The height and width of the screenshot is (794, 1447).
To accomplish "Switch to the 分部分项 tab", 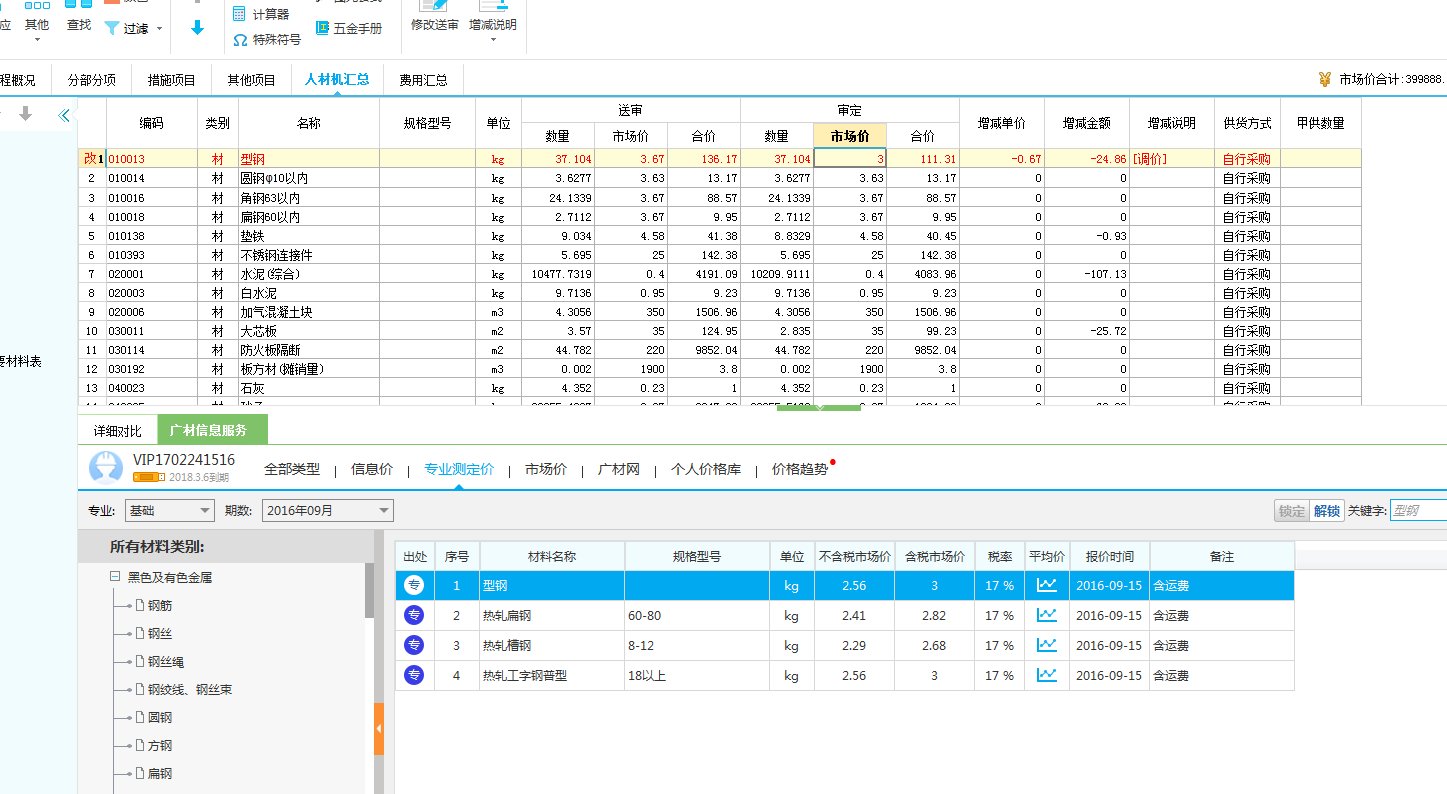I will coord(92,80).
